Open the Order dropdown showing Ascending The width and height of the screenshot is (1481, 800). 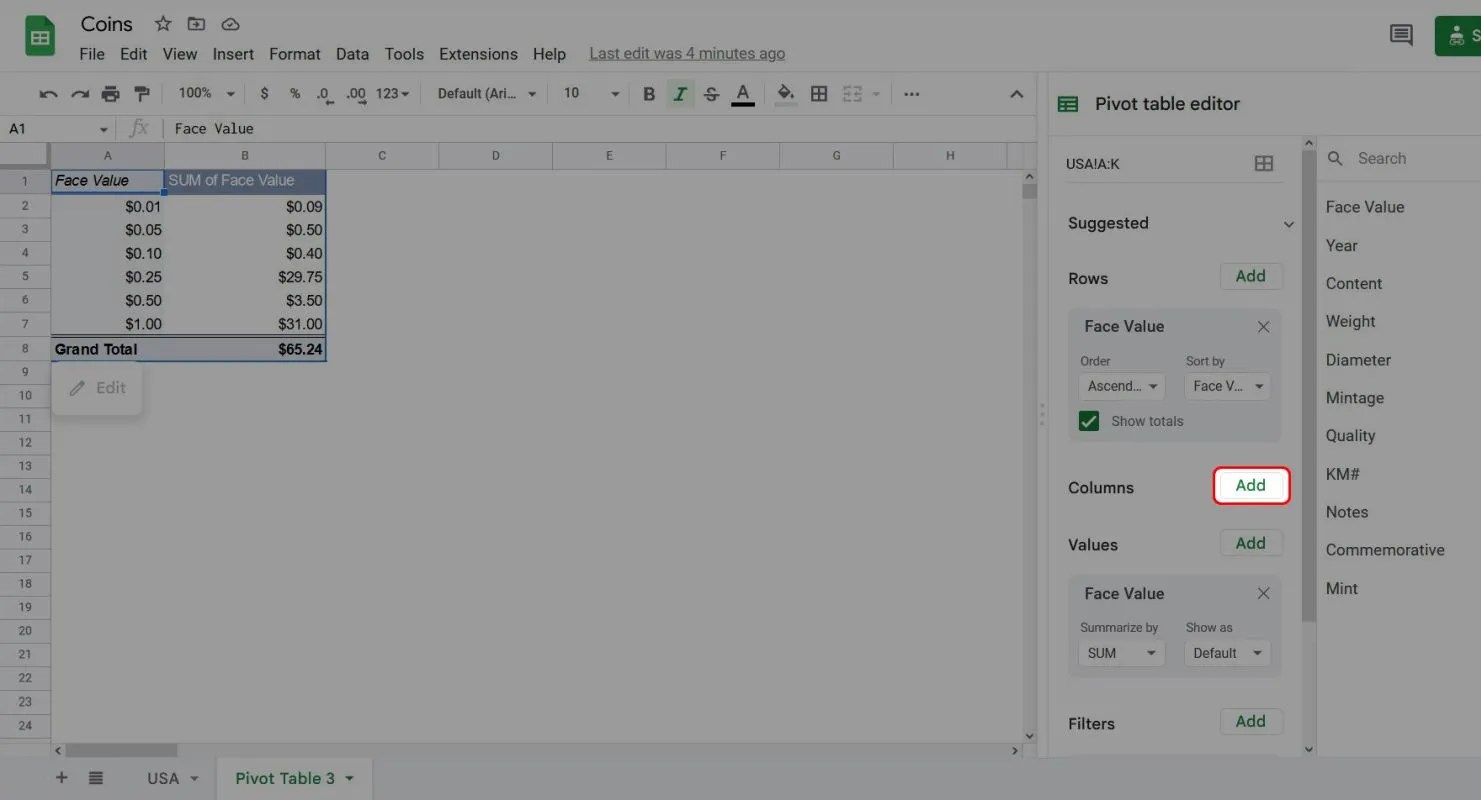click(1121, 386)
